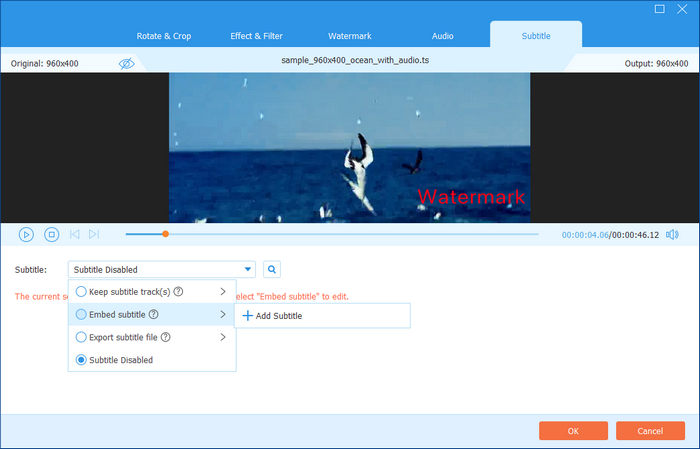Viewport: 700px width, 449px height.
Task: Click the plus icon beside Add Subtitle
Action: [x=247, y=316]
